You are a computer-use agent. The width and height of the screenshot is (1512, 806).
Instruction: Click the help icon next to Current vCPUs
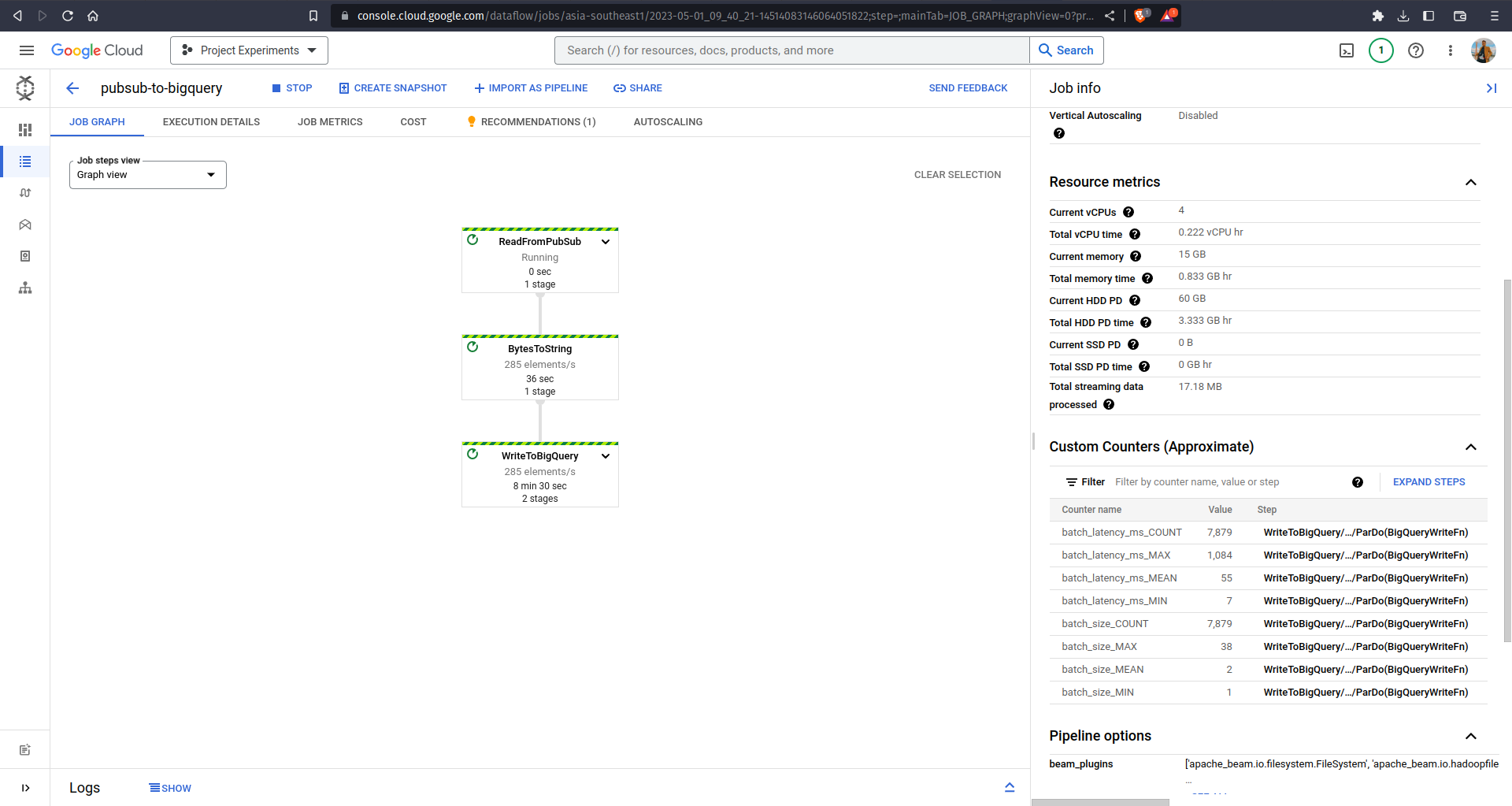tap(1128, 212)
